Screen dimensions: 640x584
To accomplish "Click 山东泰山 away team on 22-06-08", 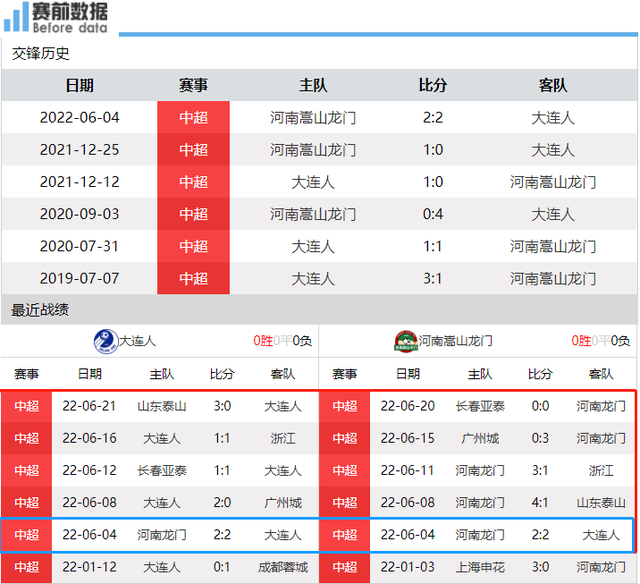I will point(601,503).
